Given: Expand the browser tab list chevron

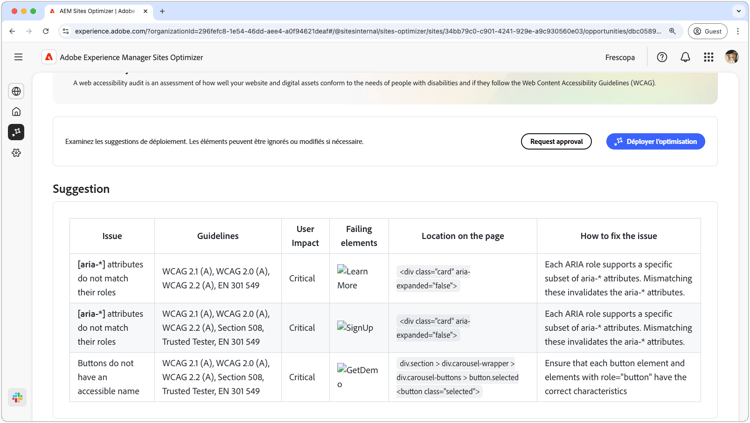Looking at the screenshot, I should pyautogui.click(x=739, y=11).
